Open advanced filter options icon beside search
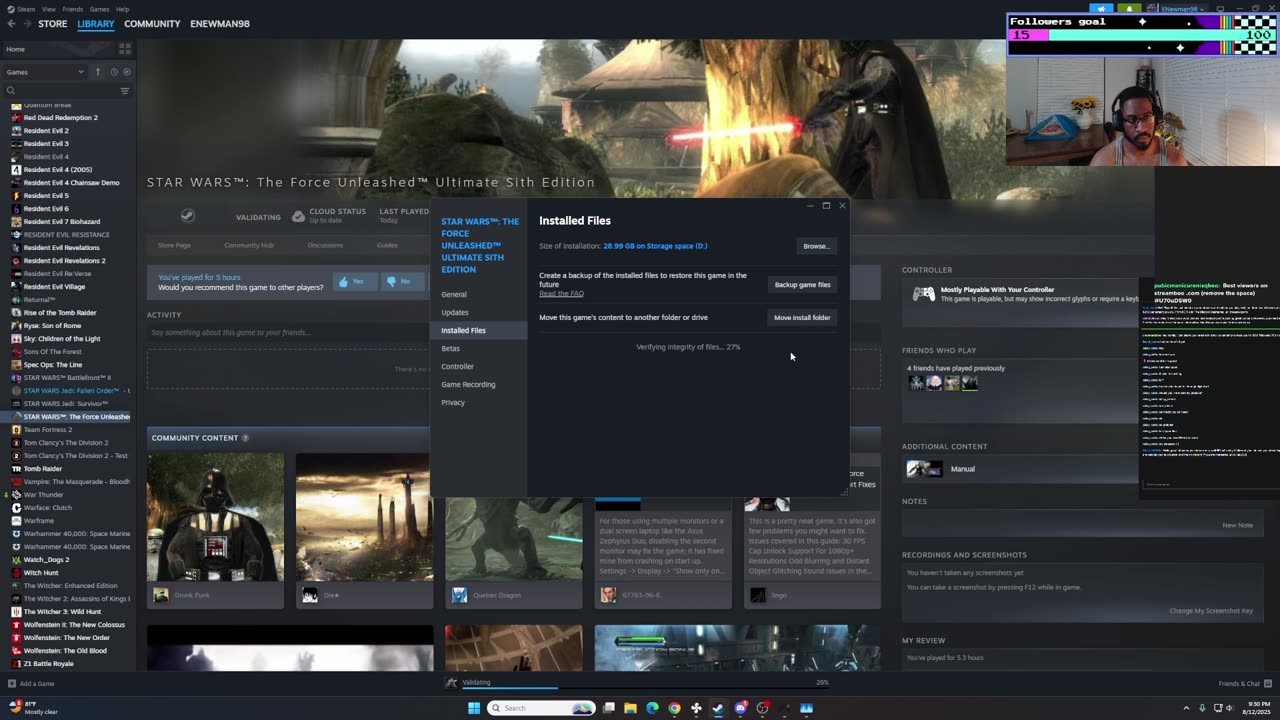This screenshot has width=1280, height=720. click(125, 91)
